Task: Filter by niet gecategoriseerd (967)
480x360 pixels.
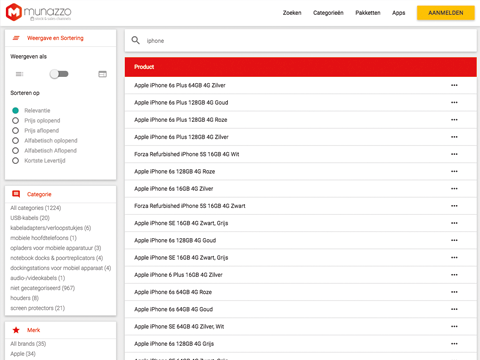Action: coord(42,288)
